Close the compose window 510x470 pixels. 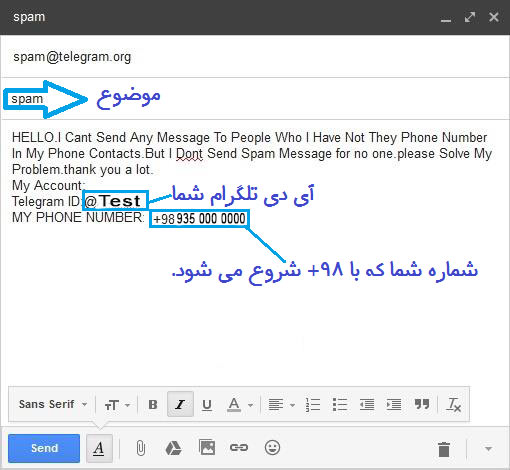click(x=494, y=17)
